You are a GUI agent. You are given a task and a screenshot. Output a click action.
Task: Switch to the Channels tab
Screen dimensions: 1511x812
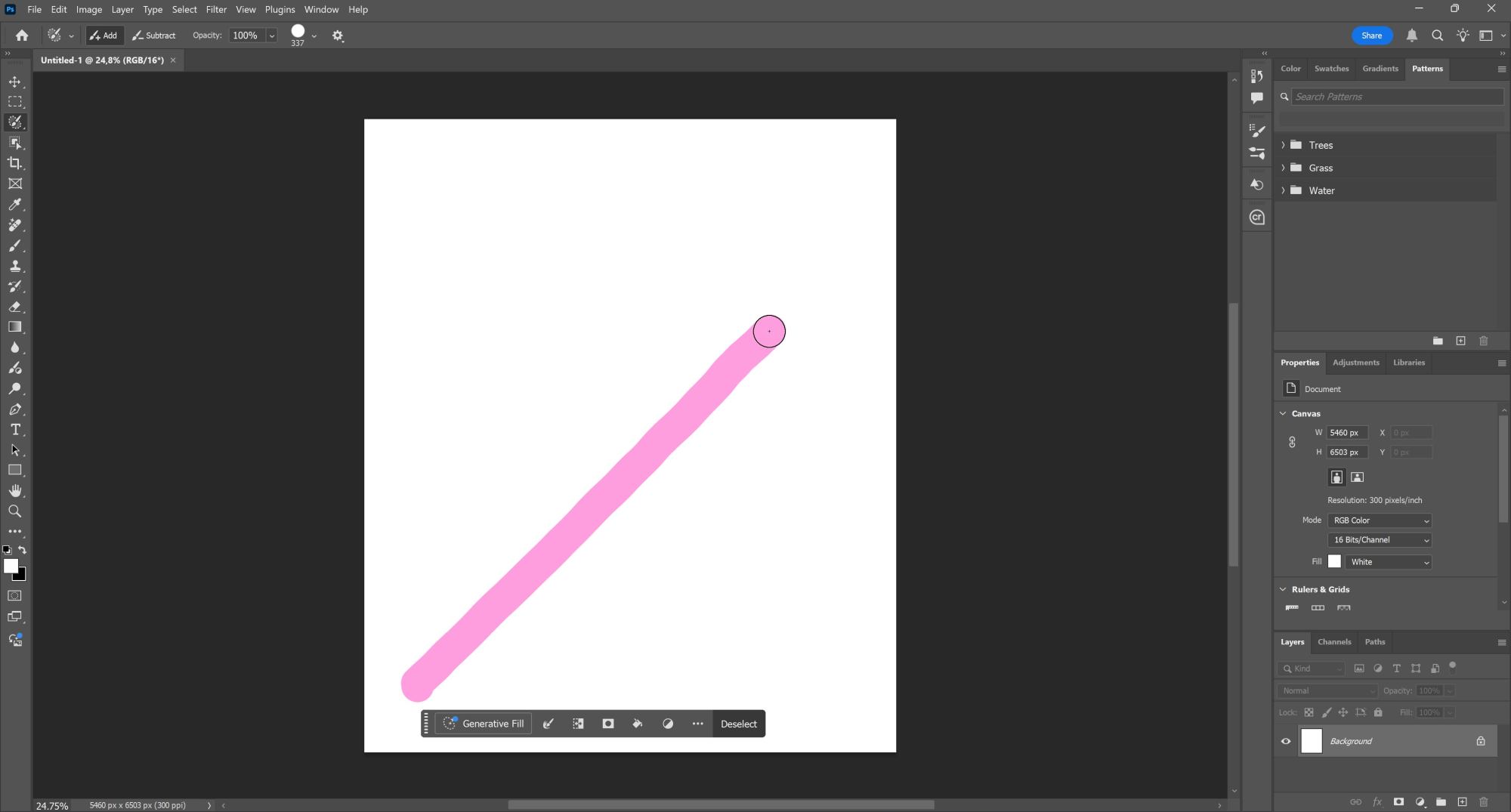1333,642
